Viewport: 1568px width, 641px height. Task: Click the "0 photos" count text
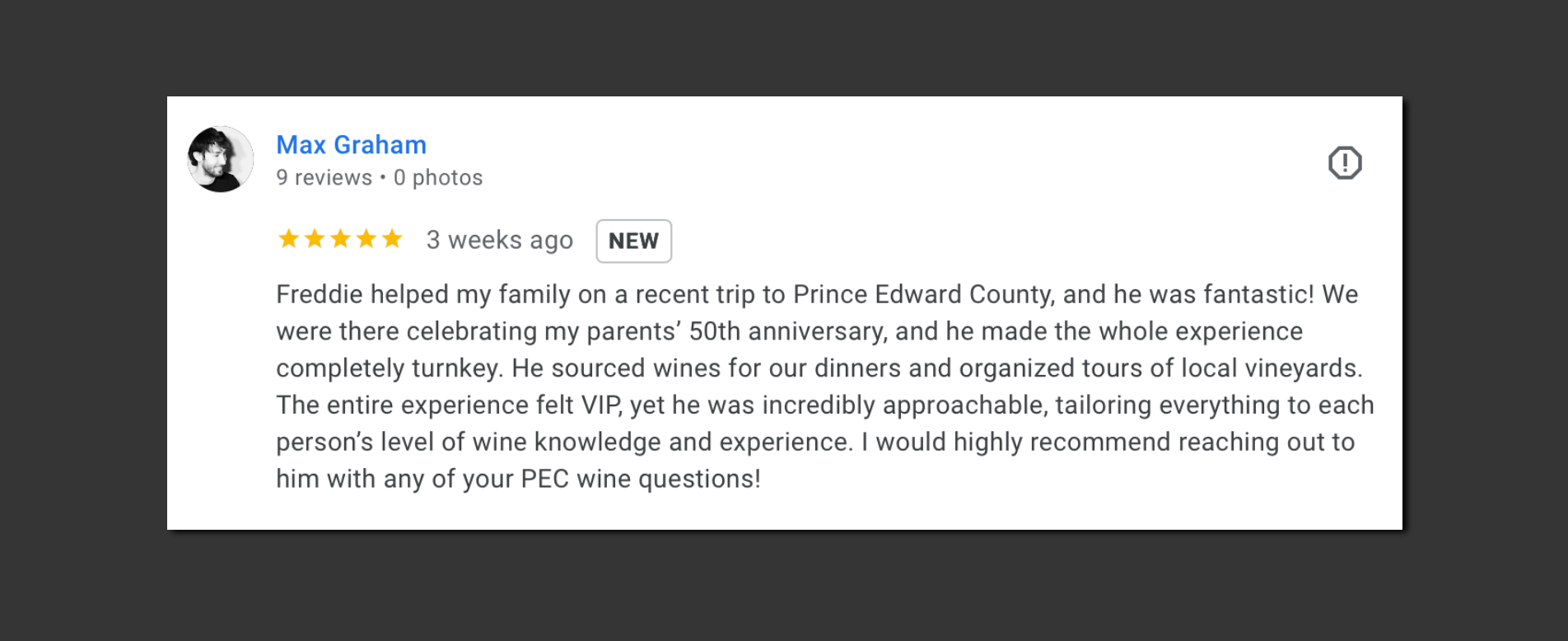[438, 178]
